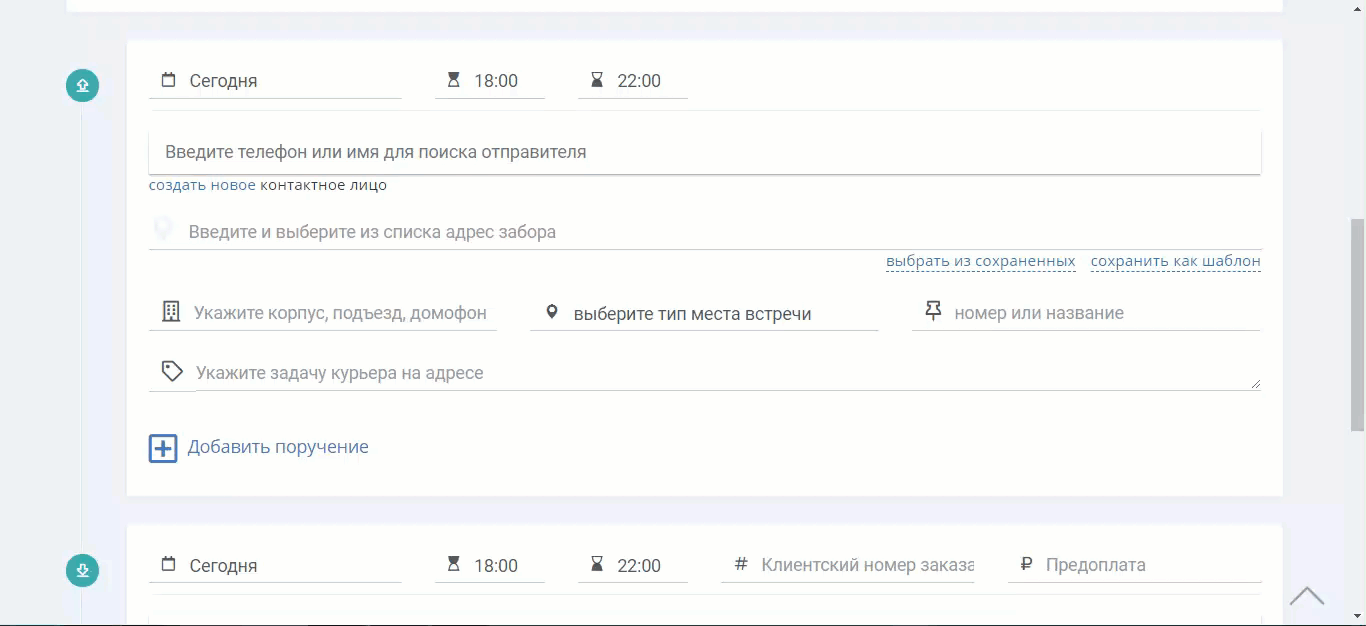Click the map pin icon by pickup address
Image resolution: width=1366 pixels, height=626 pixels.
pos(162,231)
